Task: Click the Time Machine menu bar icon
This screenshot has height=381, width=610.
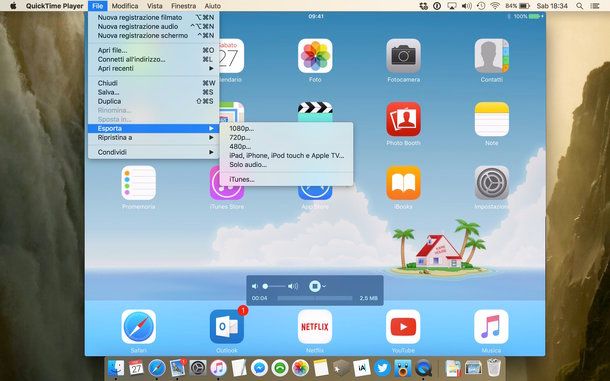Action: [x=481, y=6]
